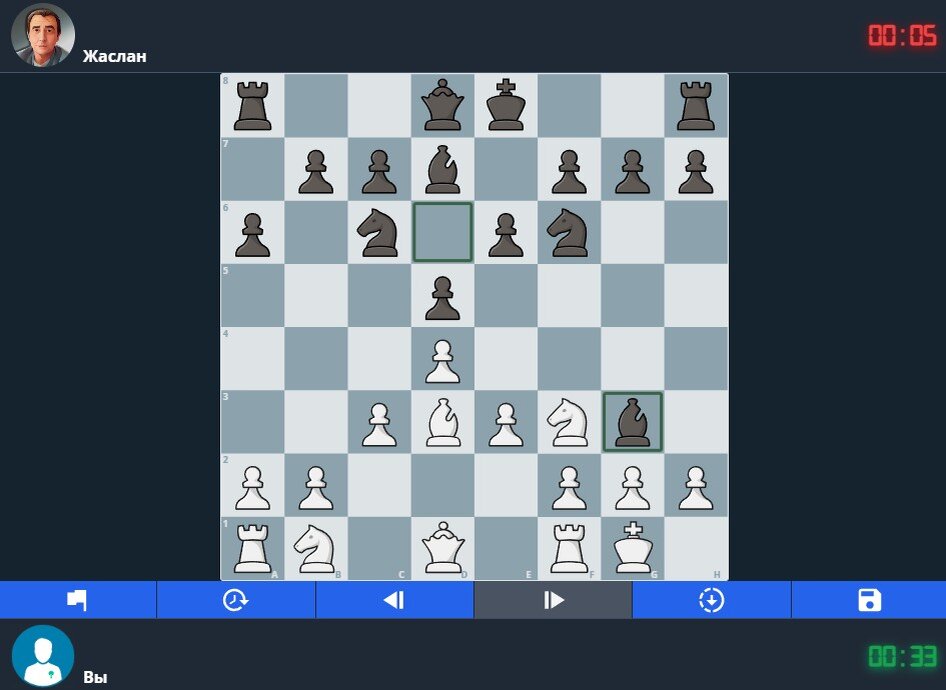
Task: Click the clock-arrow takeback icon
Action: (x=235, y=600)
